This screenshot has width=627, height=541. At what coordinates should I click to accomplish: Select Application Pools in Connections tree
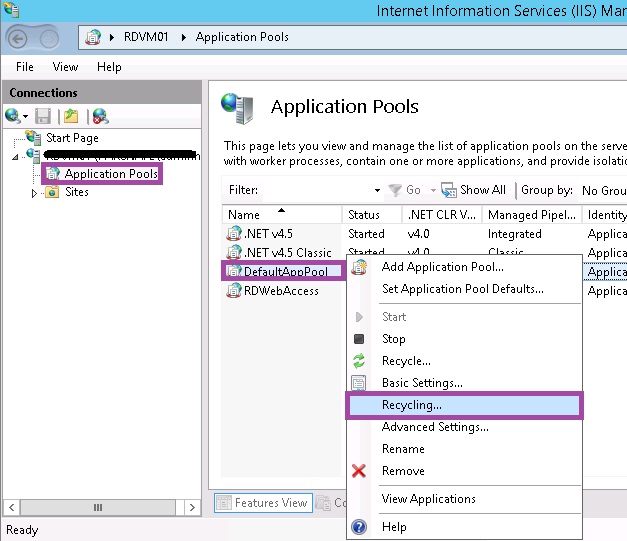click(x=111, y=174)
